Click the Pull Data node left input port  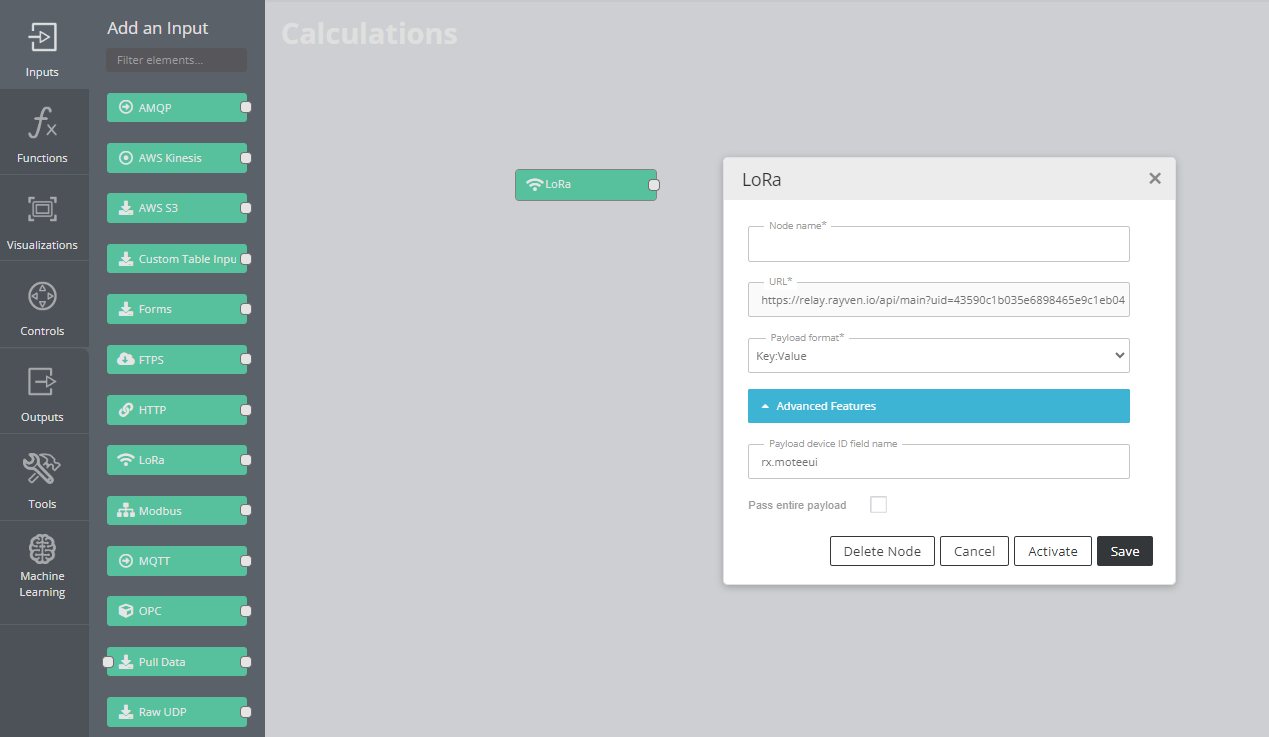108,662
